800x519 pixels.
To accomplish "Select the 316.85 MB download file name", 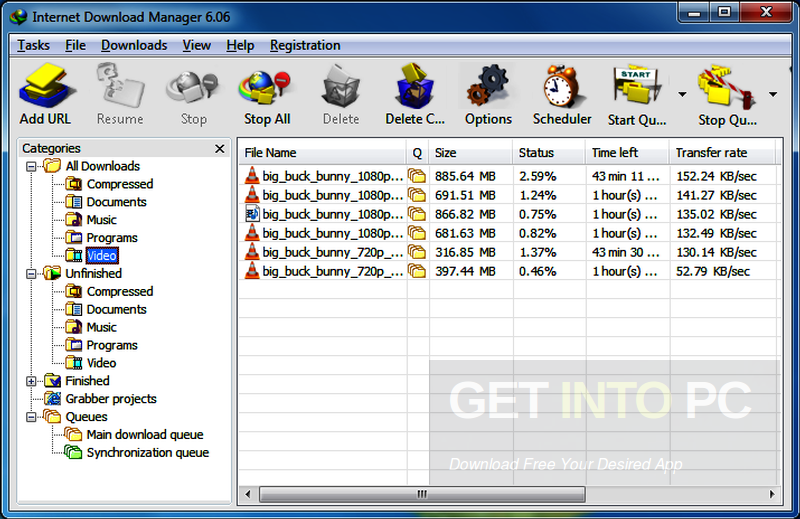I will [x=333, y=252].
